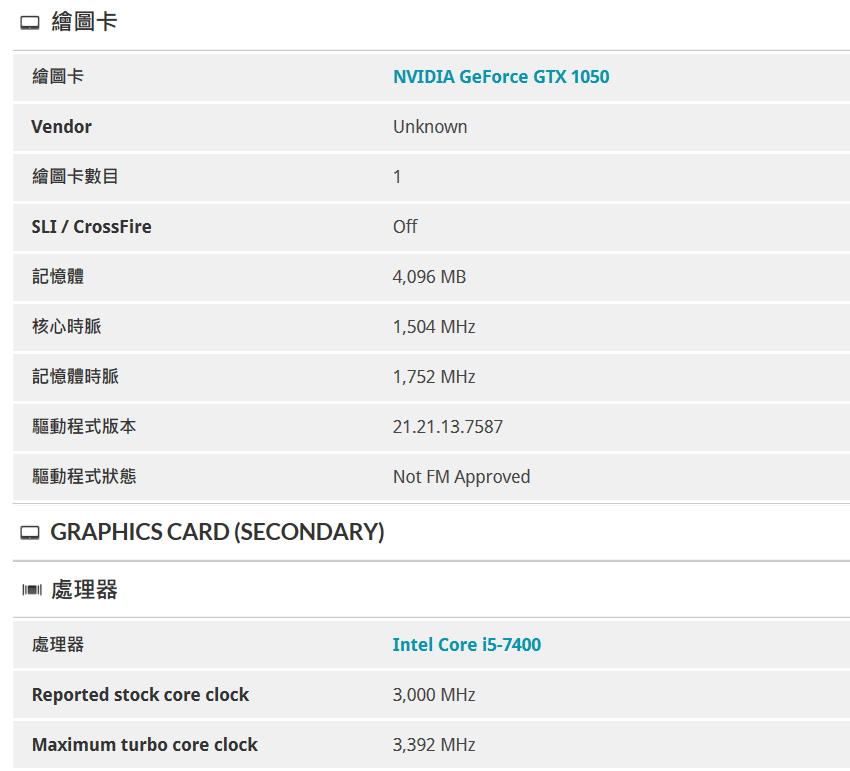Click the 繪圖卡 row label in table
This screenshot has width=850, height=771.
pyautogui.click(x=57, y=76)
